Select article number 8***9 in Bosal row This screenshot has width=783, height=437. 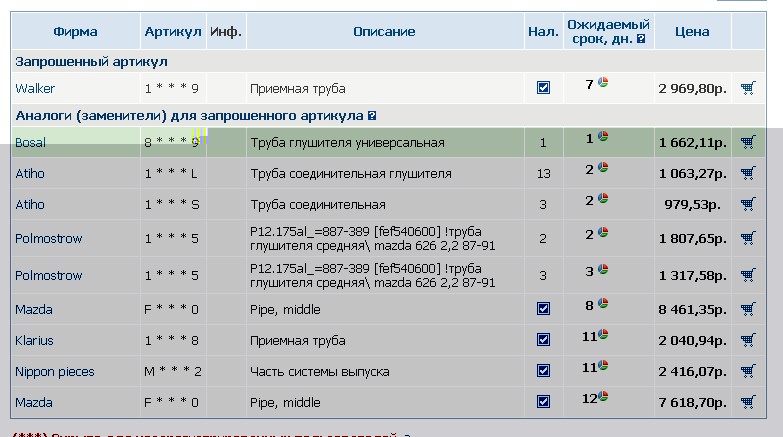(172, 142)
